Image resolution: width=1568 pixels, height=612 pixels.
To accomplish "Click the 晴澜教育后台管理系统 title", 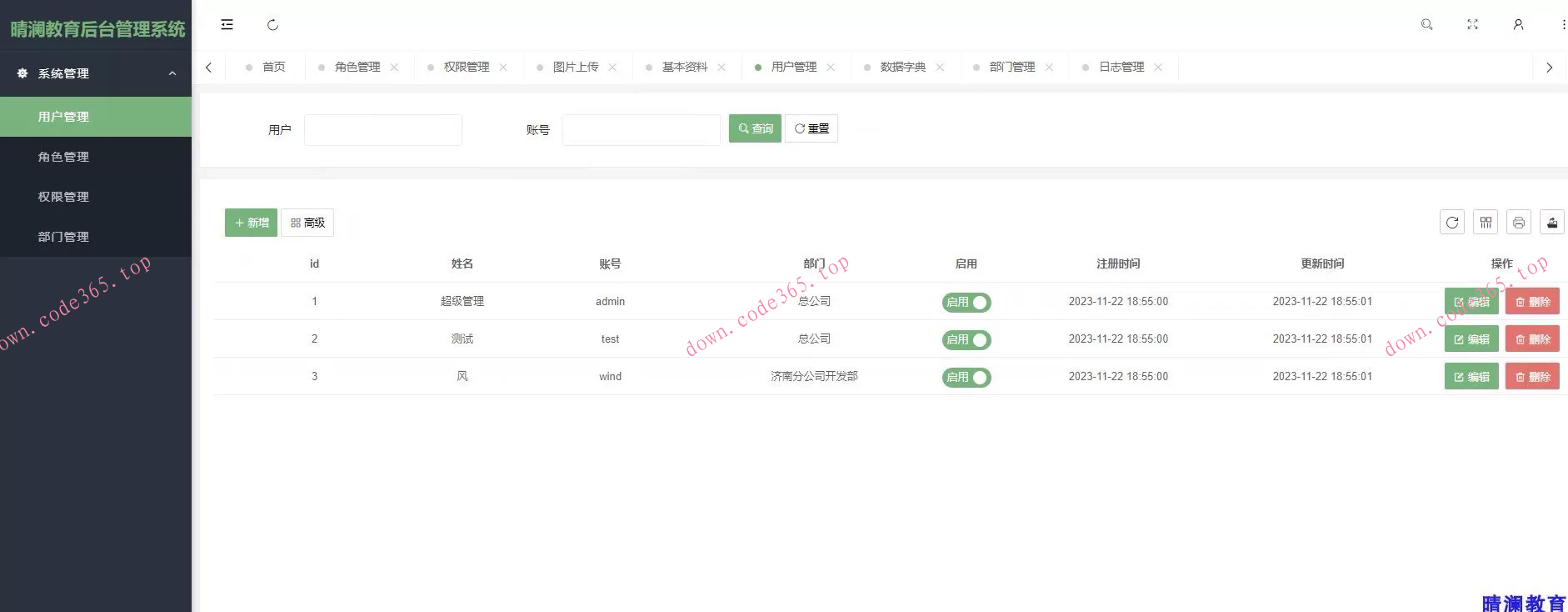I will pos(97,29).
